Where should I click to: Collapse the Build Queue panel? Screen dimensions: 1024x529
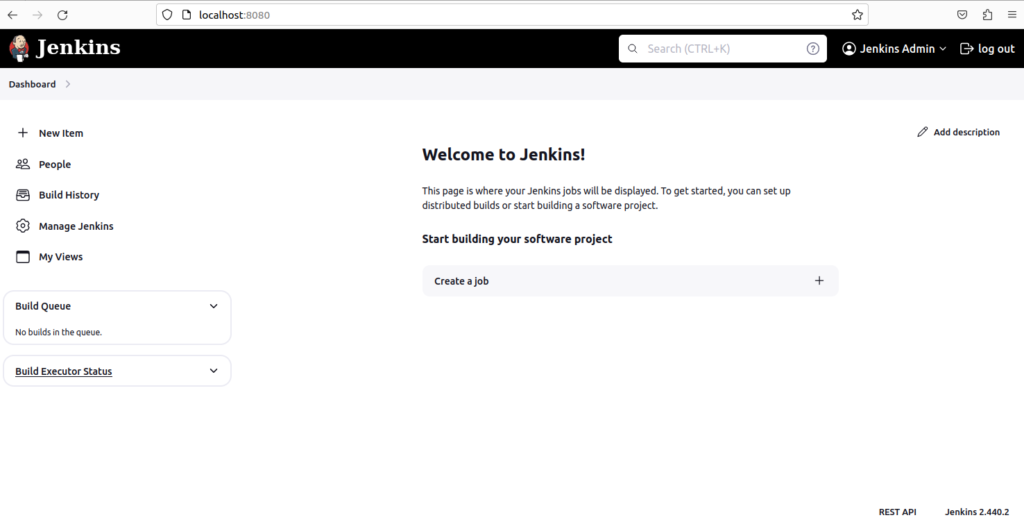tap(213, 306)
